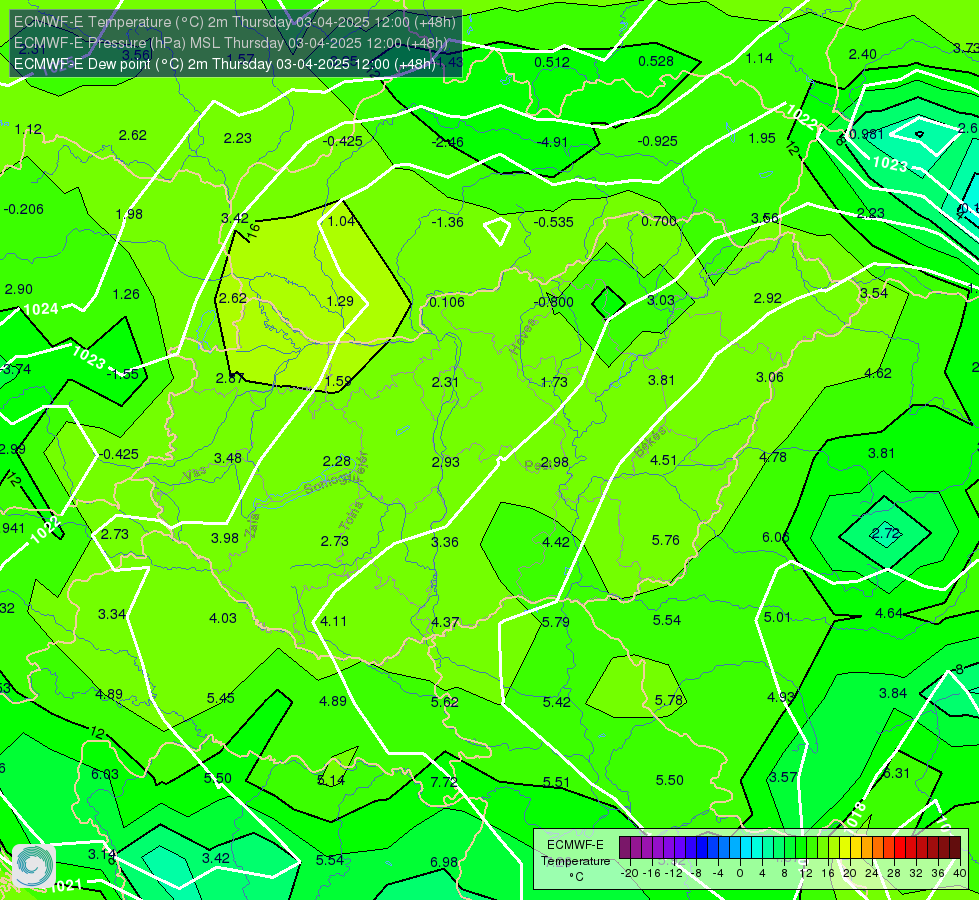Screen dimensions: 979x900
Task: Click the dark purple -20 legend swatch
Action: coord(625,848)
